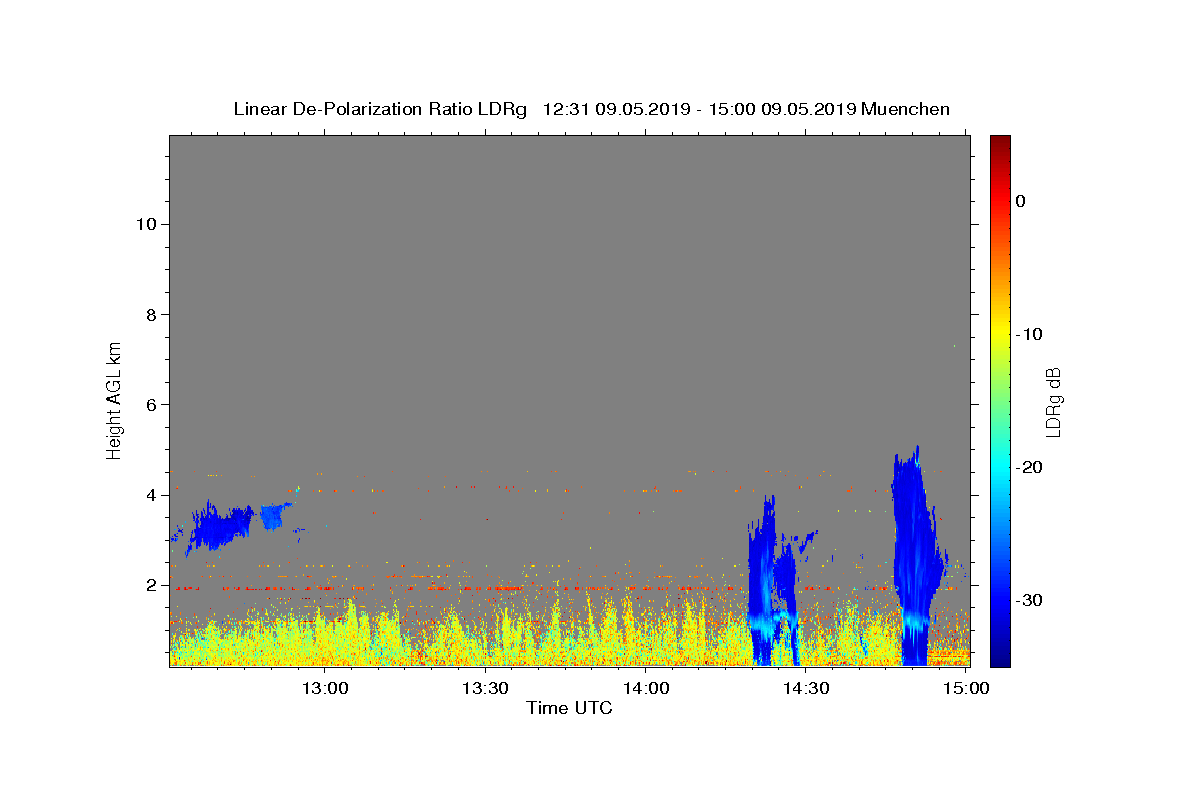This screenshot has height=800, width=1200.
Task: Click the plot title "Linear De-Polarization Ratio LDRg"
Action: (379, 109)
